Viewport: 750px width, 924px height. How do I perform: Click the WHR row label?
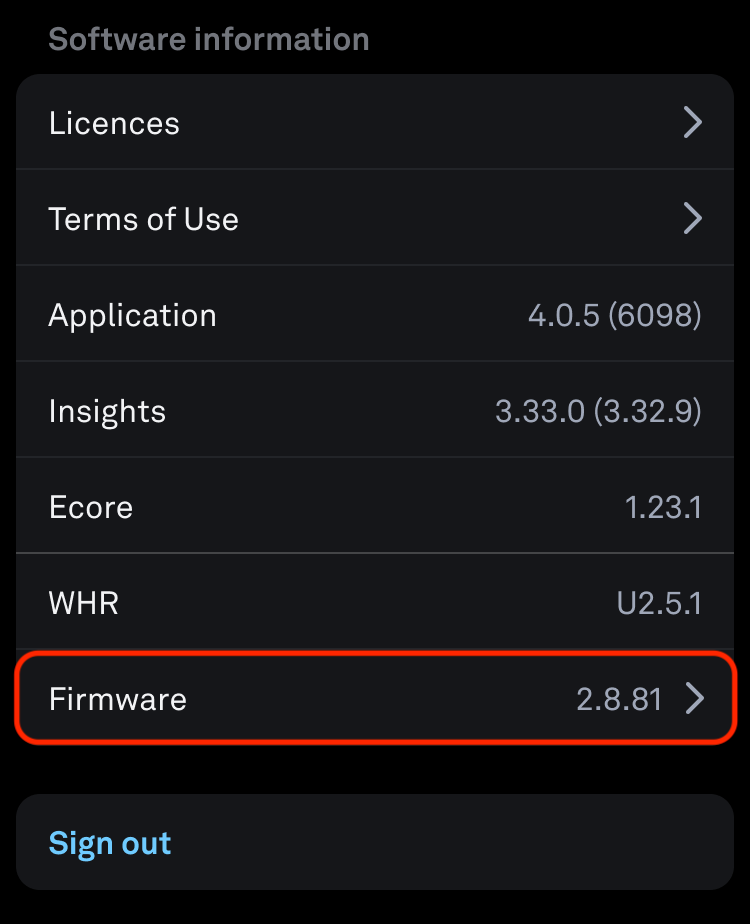coord(83,603)
